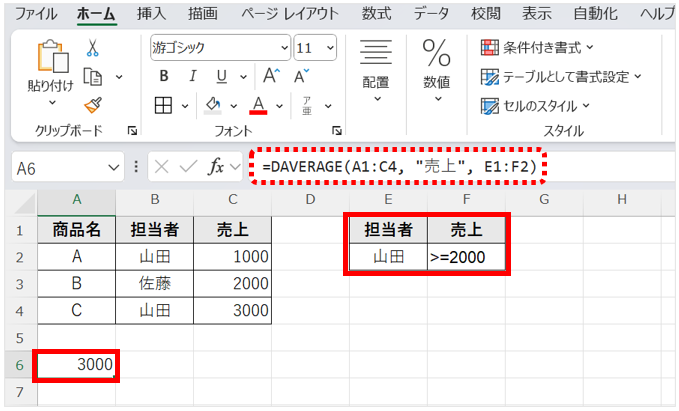Open 条件付き書式 conditional formatting

(x=537, y=47)
